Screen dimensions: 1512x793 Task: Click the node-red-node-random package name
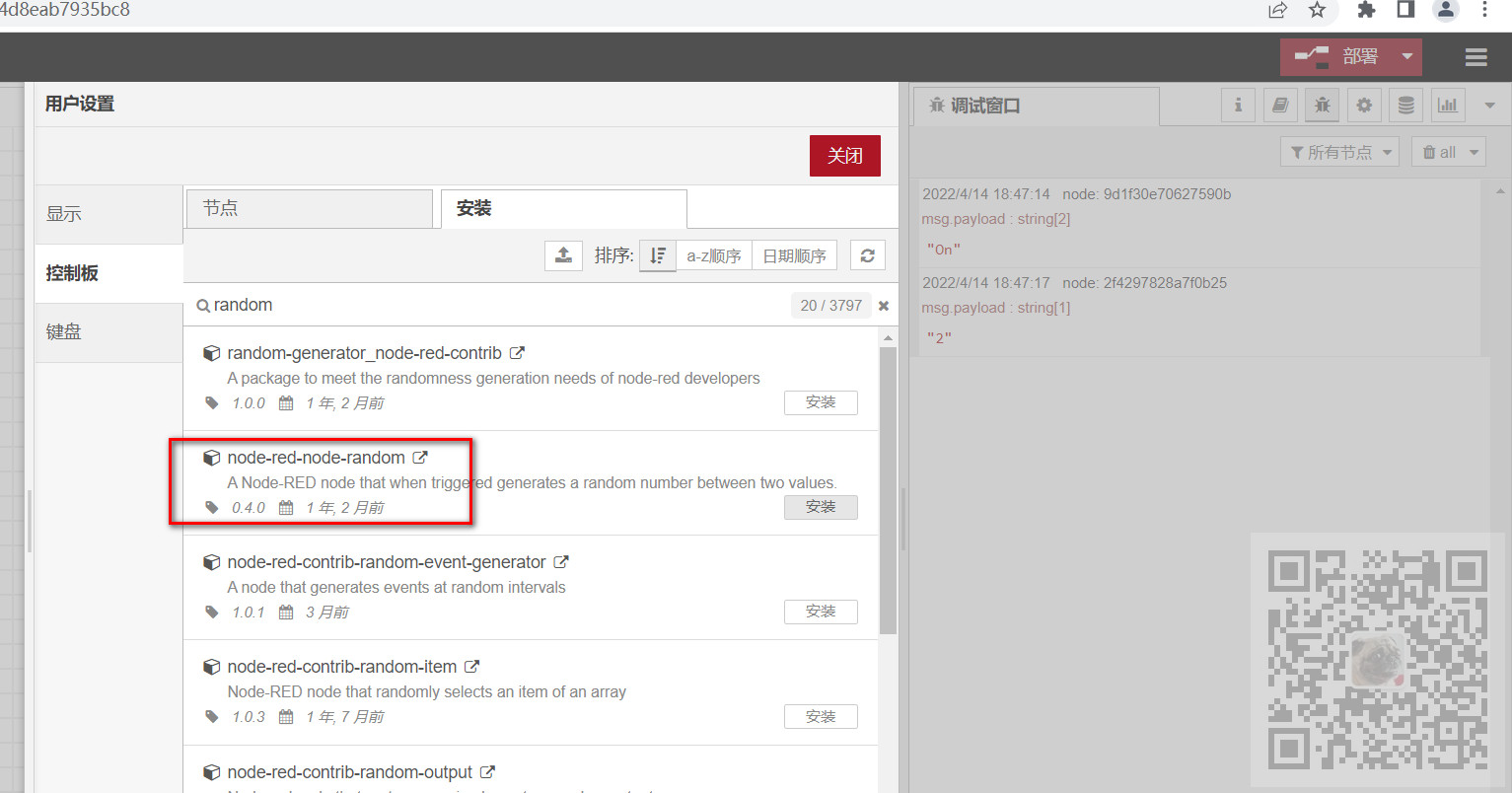(x=316, y=458)
